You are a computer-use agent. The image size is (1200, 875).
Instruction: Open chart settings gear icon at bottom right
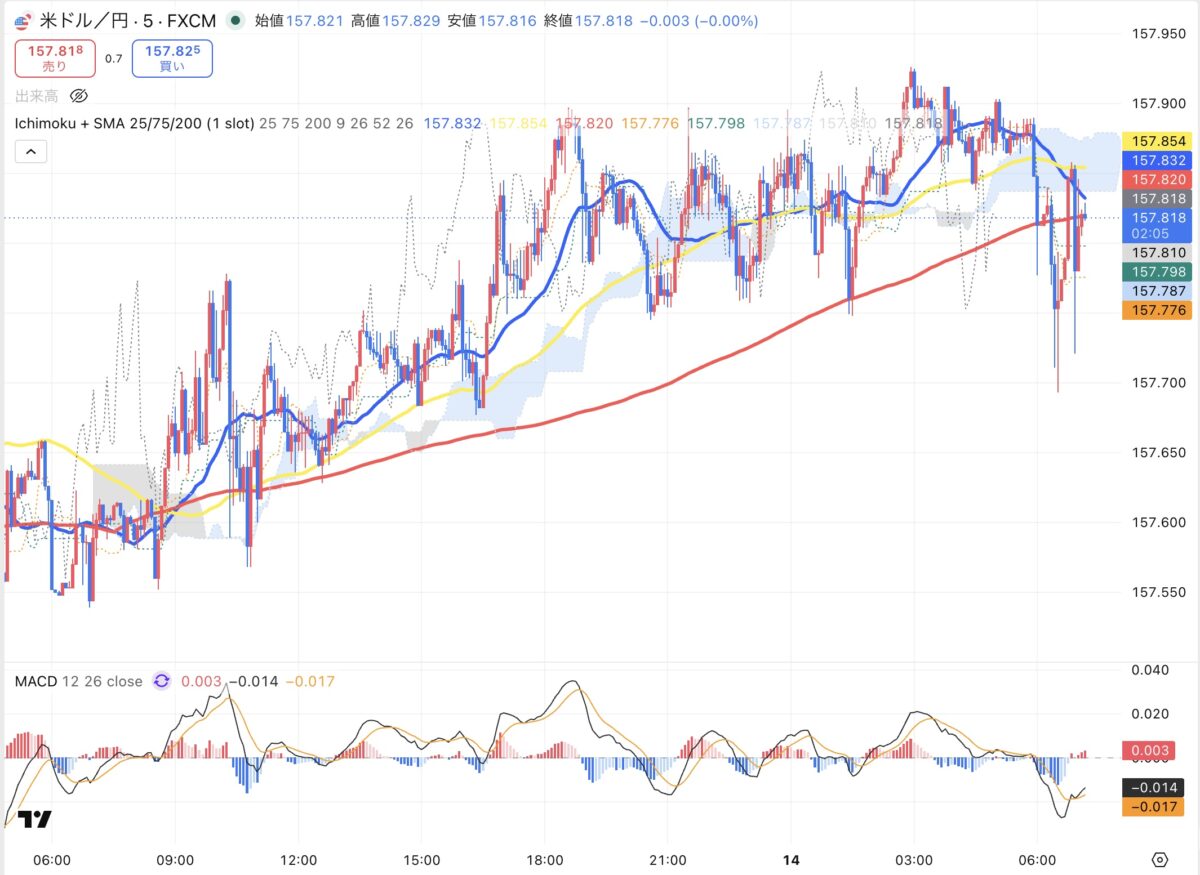(x=1159, y=860)
